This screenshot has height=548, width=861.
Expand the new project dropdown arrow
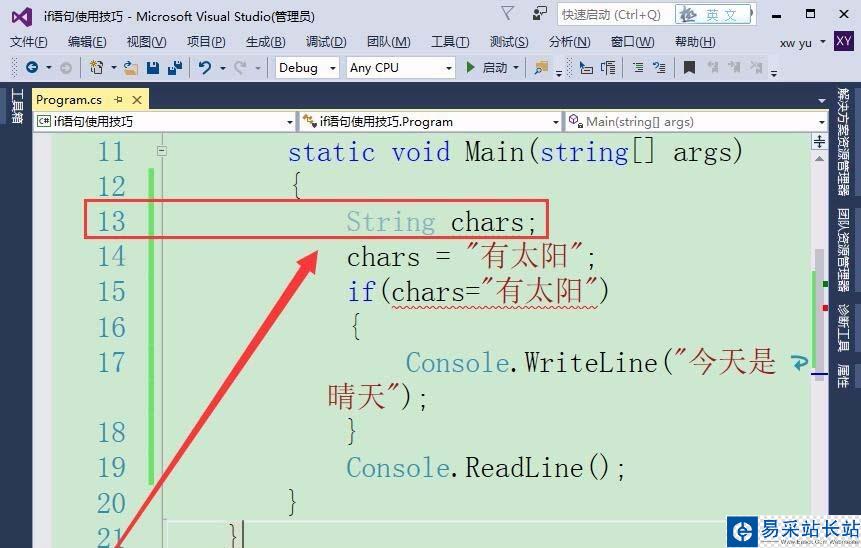pos(113,68)
